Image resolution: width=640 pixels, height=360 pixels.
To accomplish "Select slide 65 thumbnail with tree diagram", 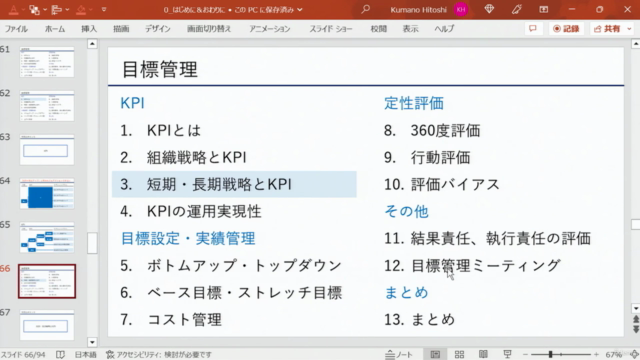I will 47,238.
